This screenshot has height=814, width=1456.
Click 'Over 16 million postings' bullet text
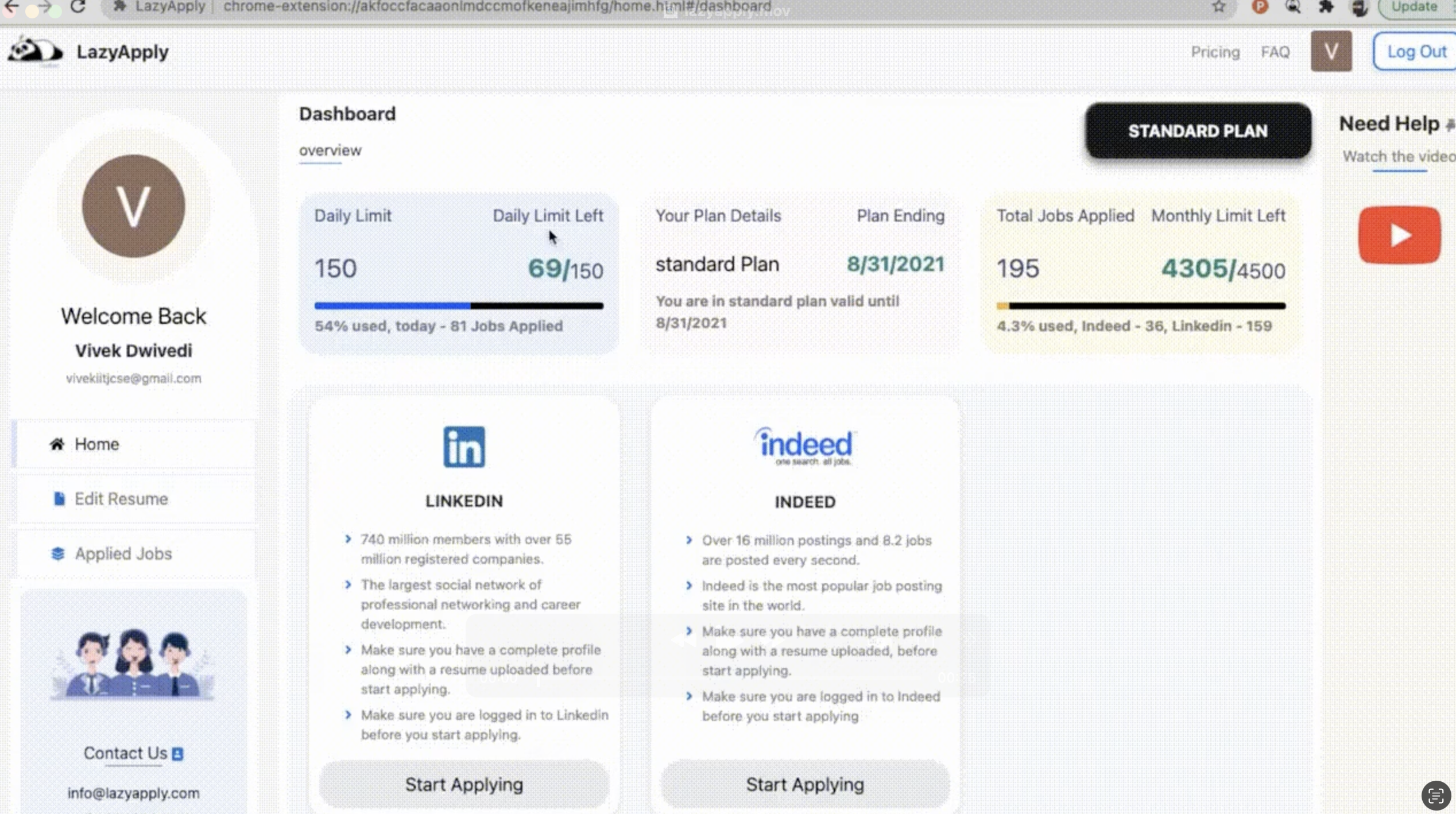pyautogui.click(x=816, y=550)
